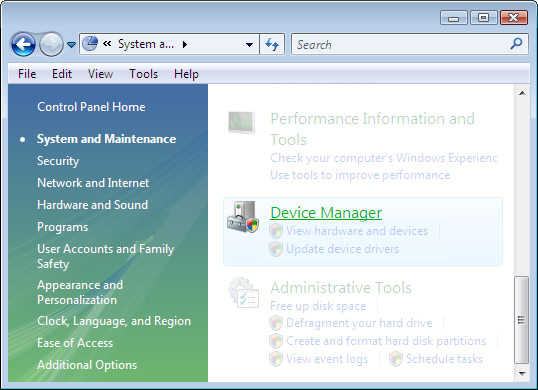The height and width of the screenshot is (390, 538).
Task: Click the scrollbar up arrow
Action: click(x=522, y=93)
